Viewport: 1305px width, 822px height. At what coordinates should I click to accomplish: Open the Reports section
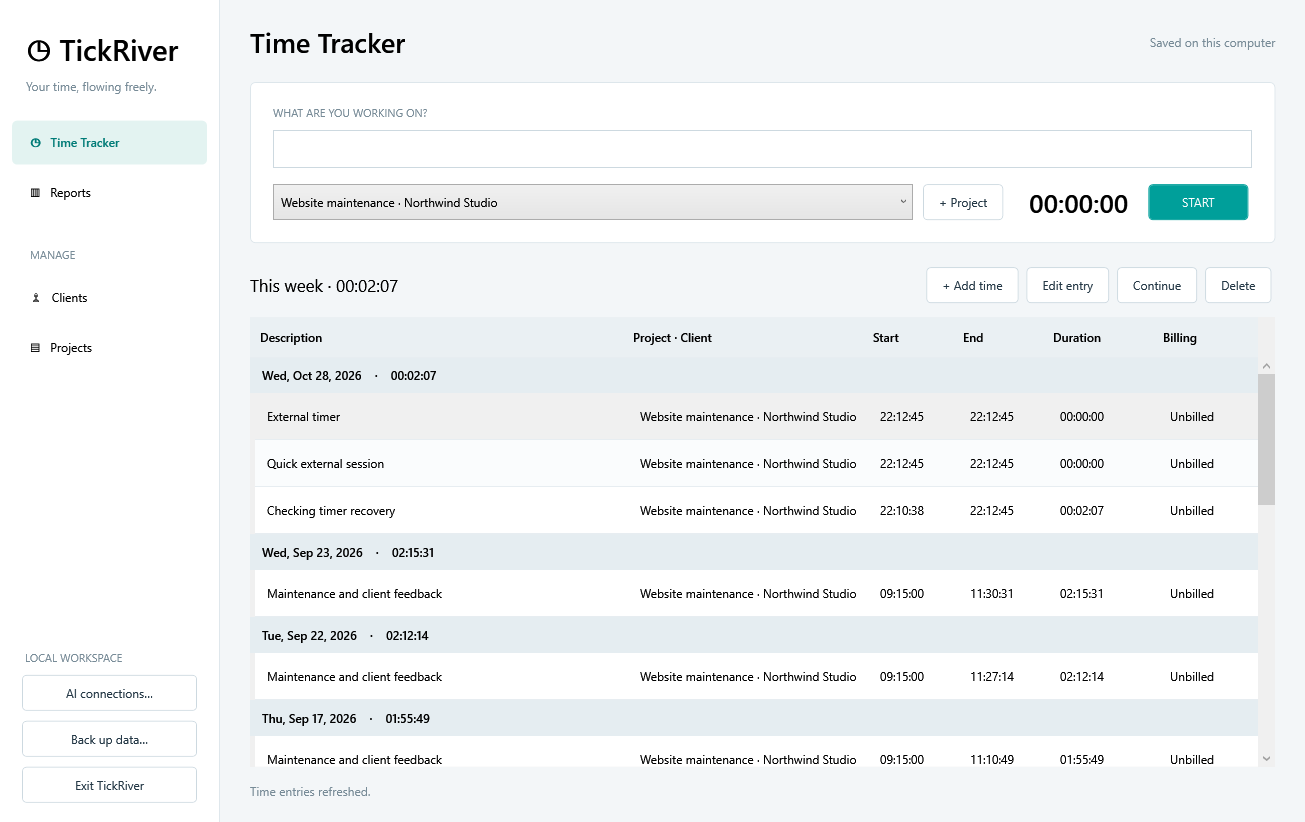tap(110, 193)
